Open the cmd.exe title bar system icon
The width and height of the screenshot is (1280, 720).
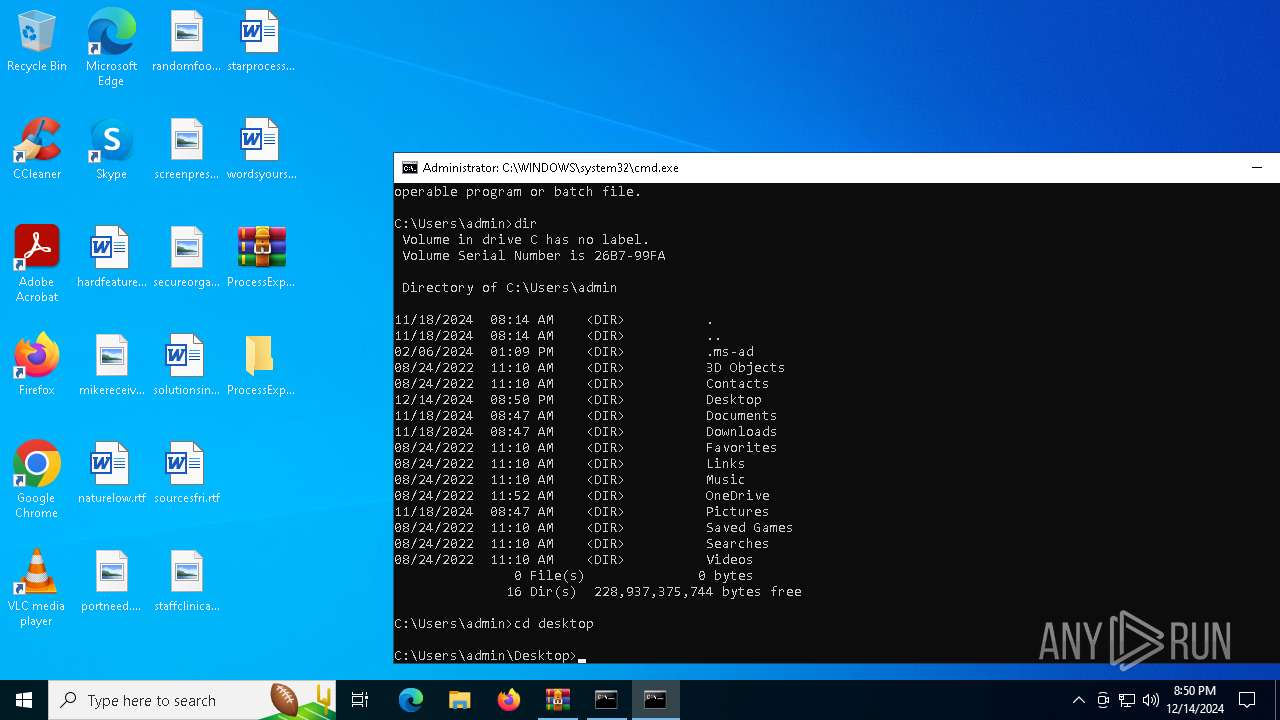coord(410,168)
